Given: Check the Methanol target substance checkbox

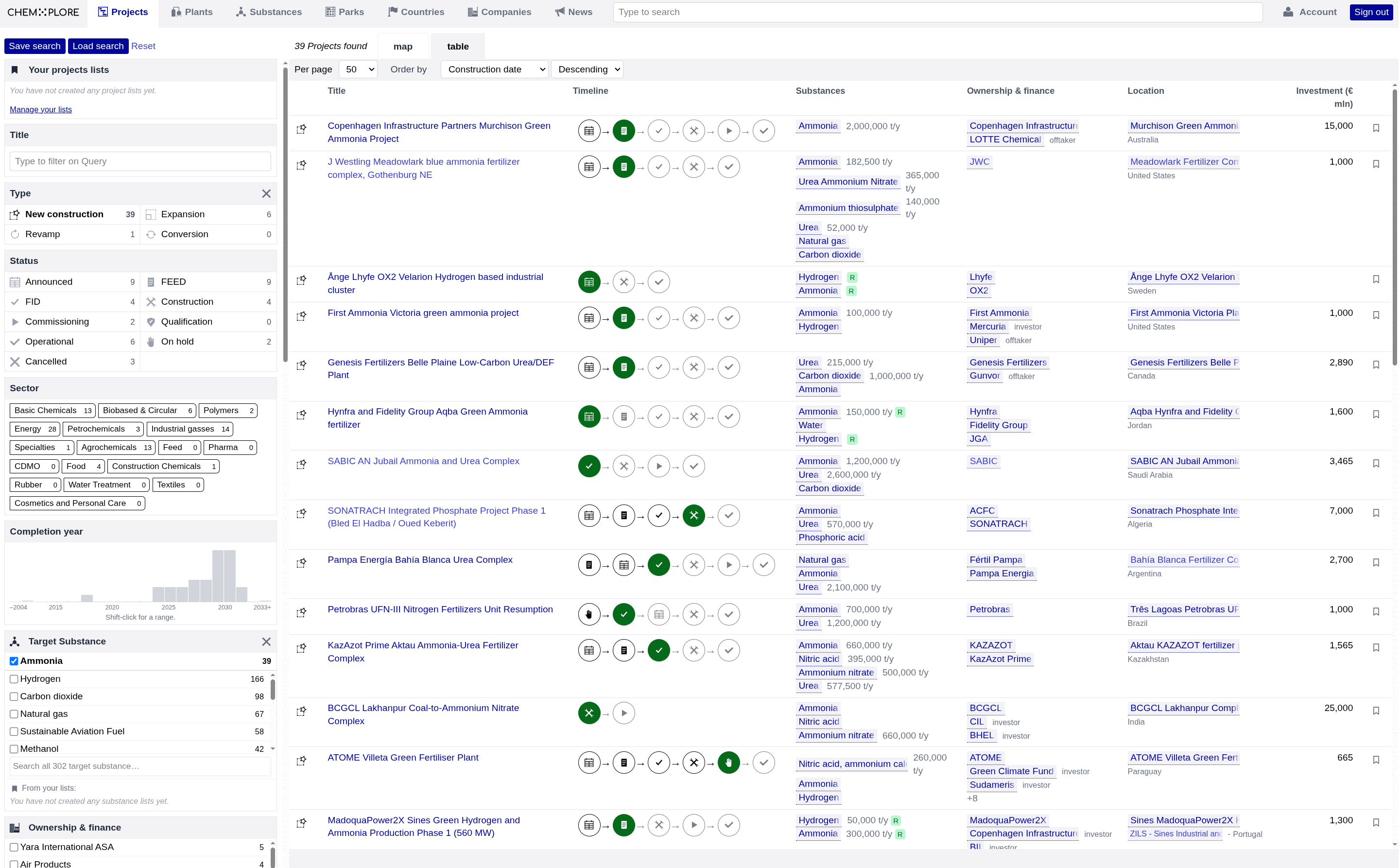Looking at the screenshot, I should (14, 749).
